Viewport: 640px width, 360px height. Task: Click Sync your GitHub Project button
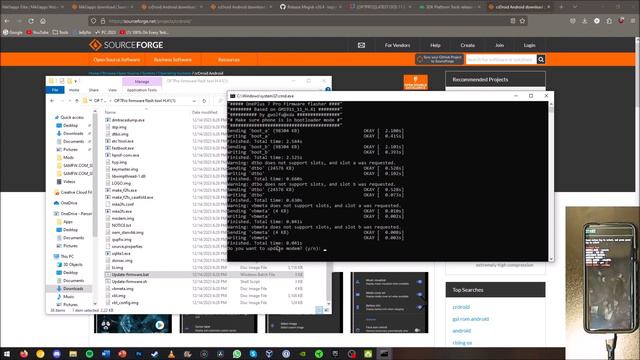(440, 59)
